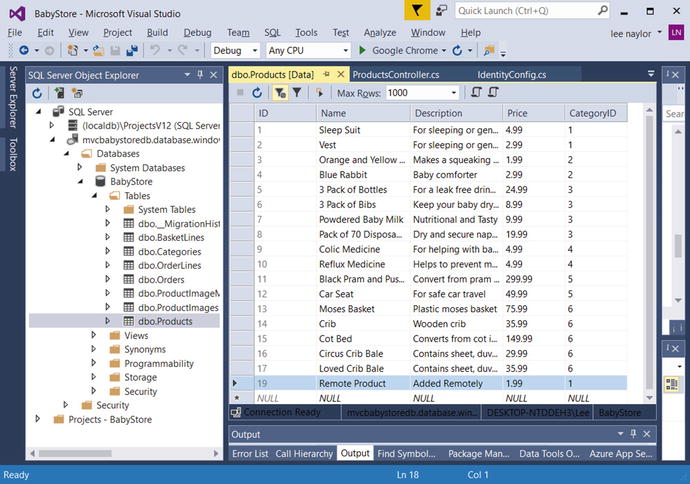Open the Package Manager Console tab
Screen dimensions: 690x484
(x=478, y=454)
